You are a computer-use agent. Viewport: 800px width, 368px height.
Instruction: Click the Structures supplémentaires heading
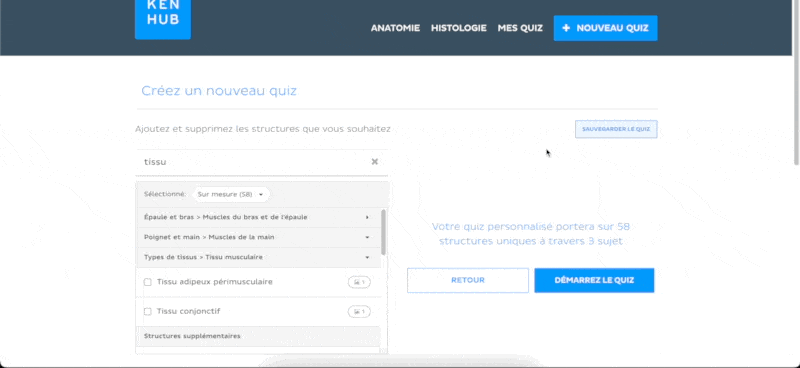coord(192,336)
